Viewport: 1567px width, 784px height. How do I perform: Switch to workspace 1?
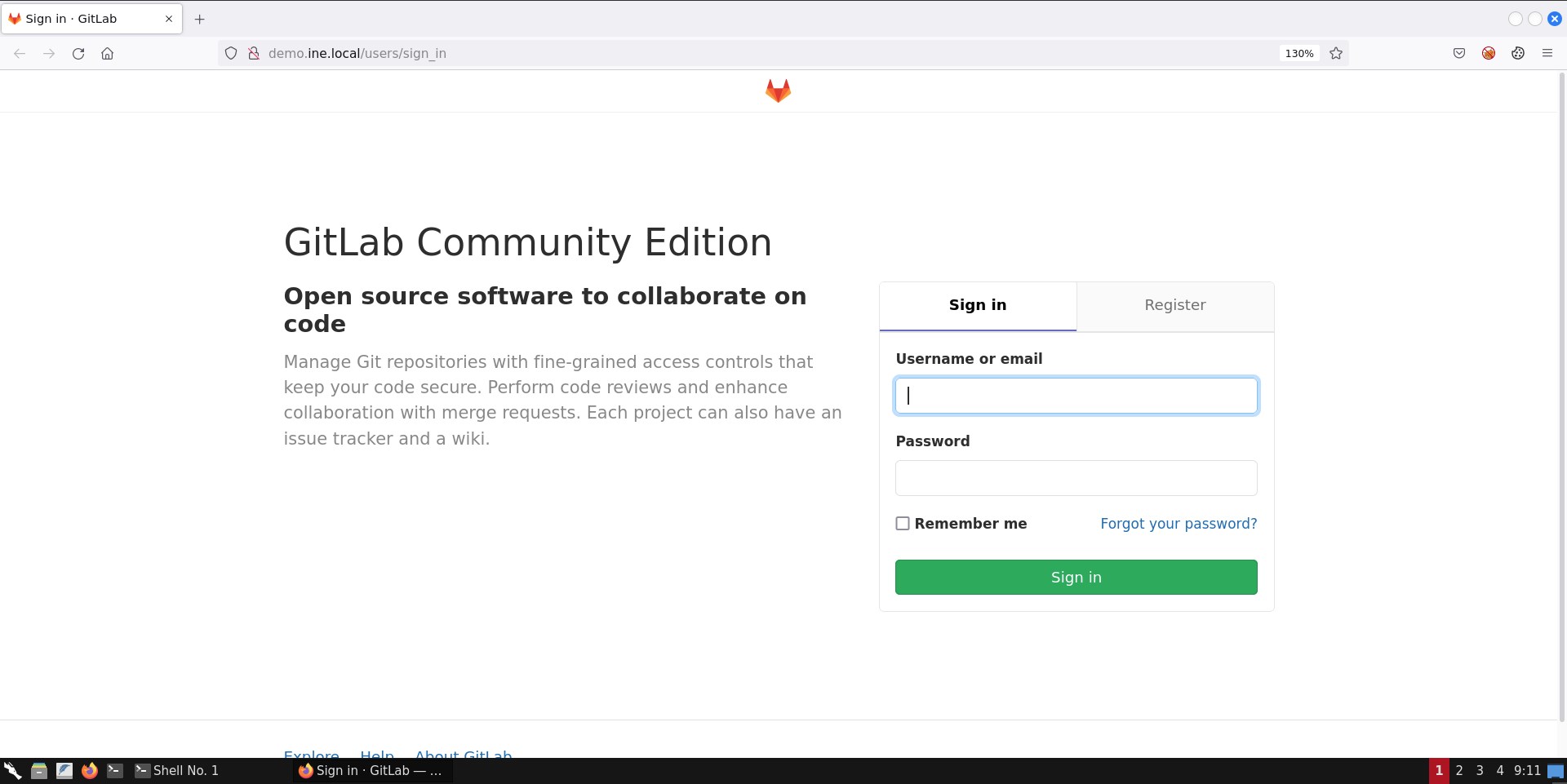[x=1439, y=771]
